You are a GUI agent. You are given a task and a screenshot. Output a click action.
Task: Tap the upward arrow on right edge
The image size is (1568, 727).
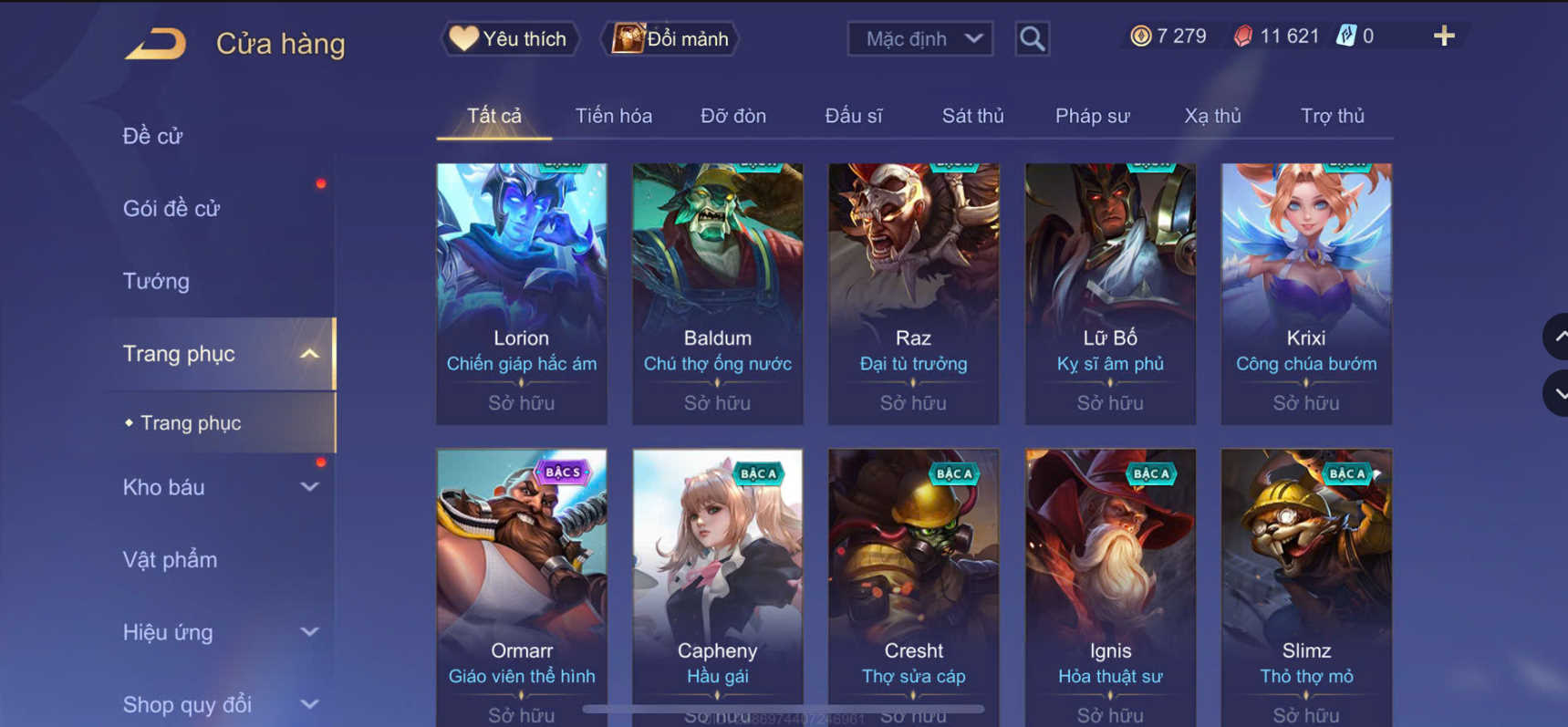1558,337
